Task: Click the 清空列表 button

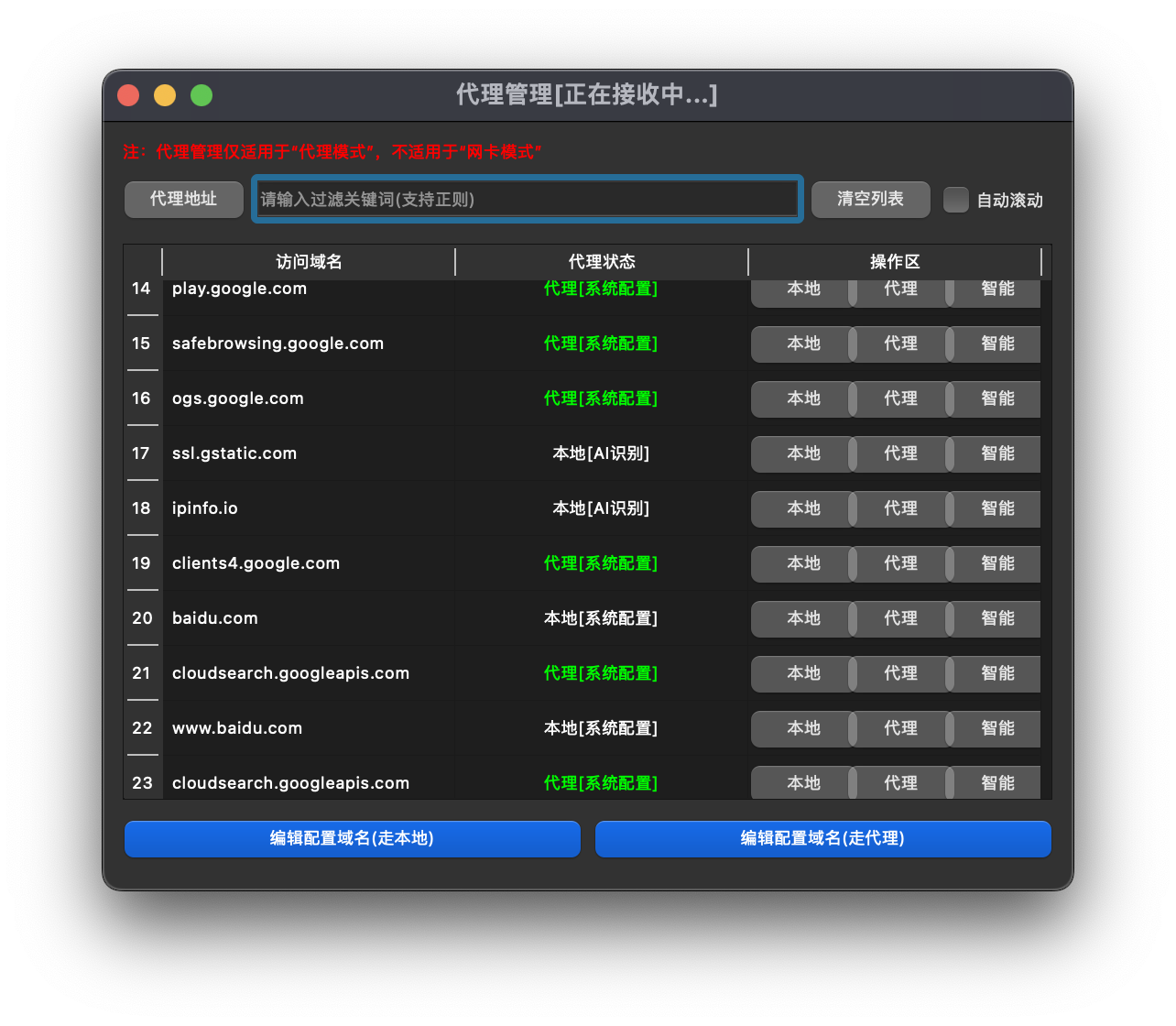Action: tap(870, 199)
